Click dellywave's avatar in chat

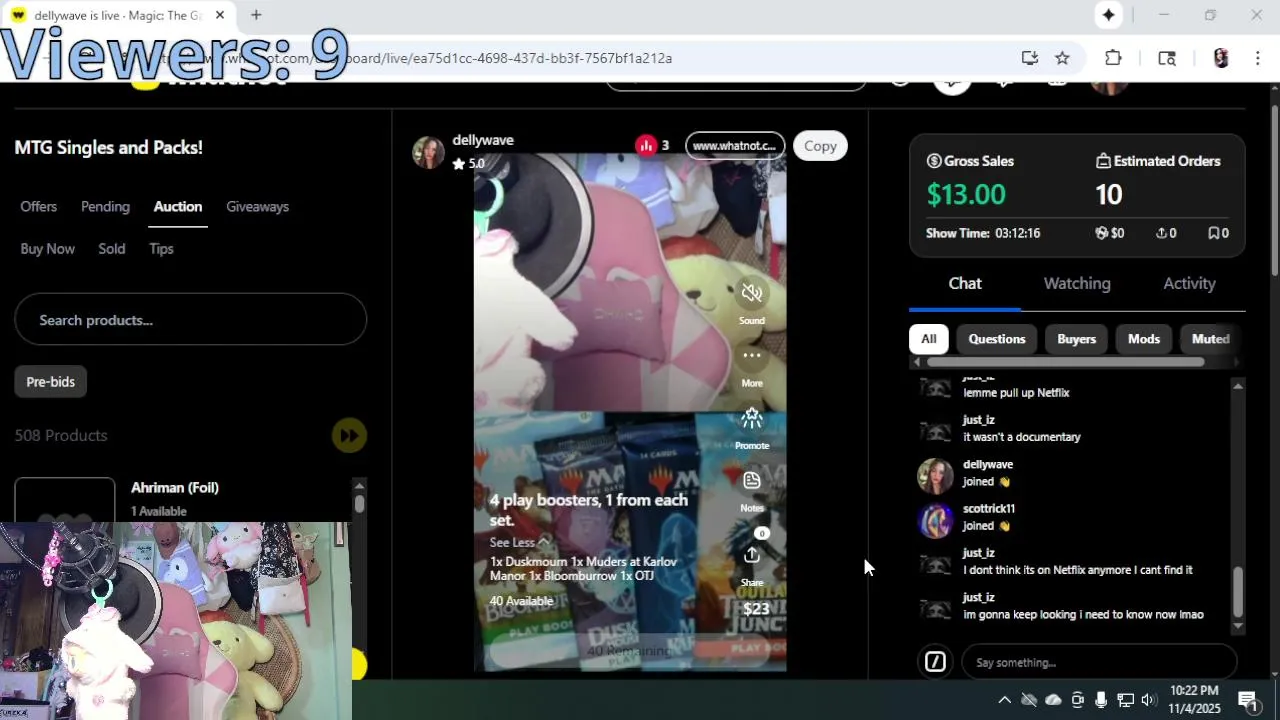935,476
